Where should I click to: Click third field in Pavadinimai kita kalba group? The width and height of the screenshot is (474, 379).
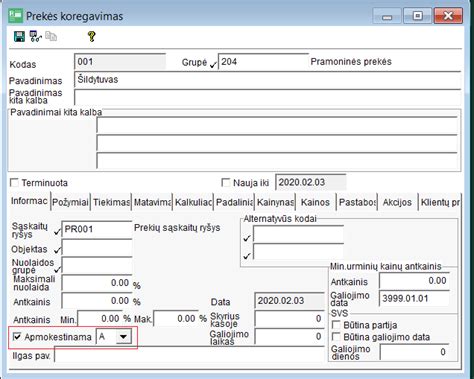277,161
